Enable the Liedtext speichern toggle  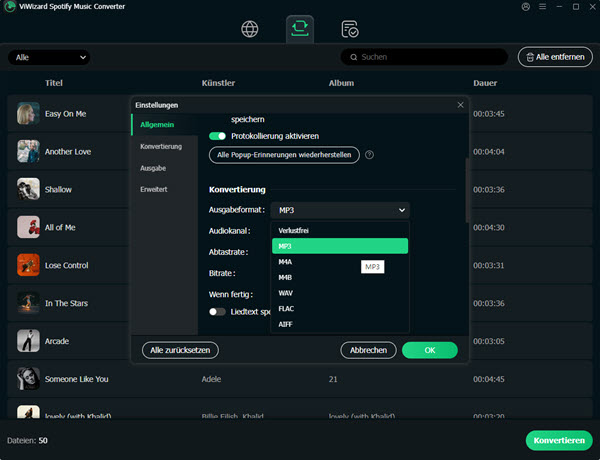click(217, 312)
